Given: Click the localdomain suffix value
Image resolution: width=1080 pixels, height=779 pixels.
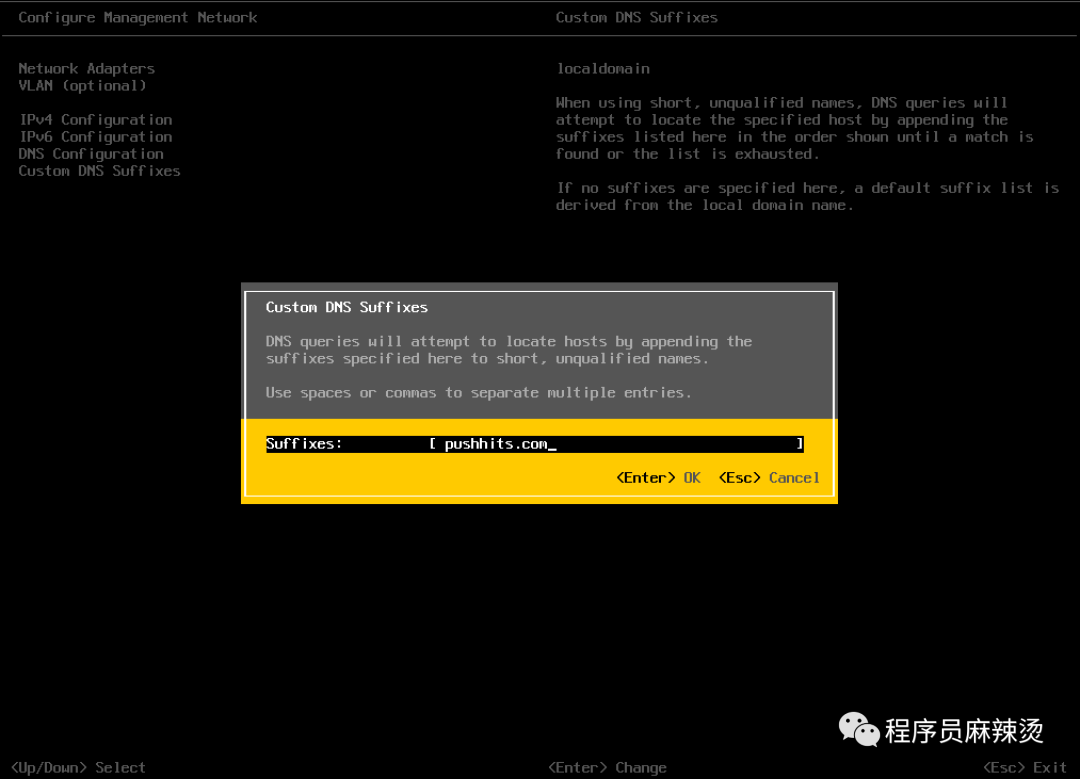Looking at the screenshot, I should click(603, 68).
